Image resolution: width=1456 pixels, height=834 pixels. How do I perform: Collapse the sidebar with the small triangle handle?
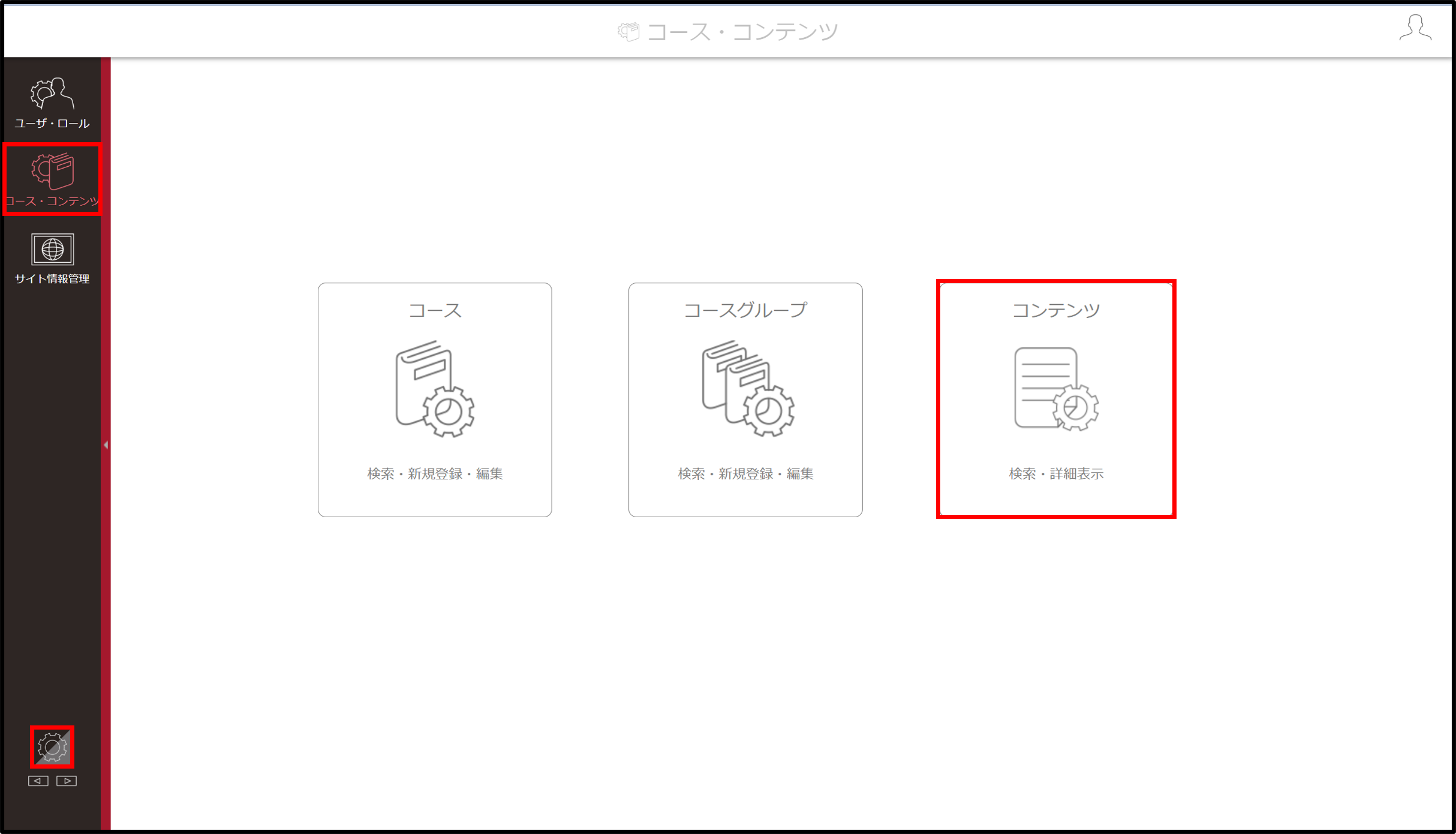[106, 445]
